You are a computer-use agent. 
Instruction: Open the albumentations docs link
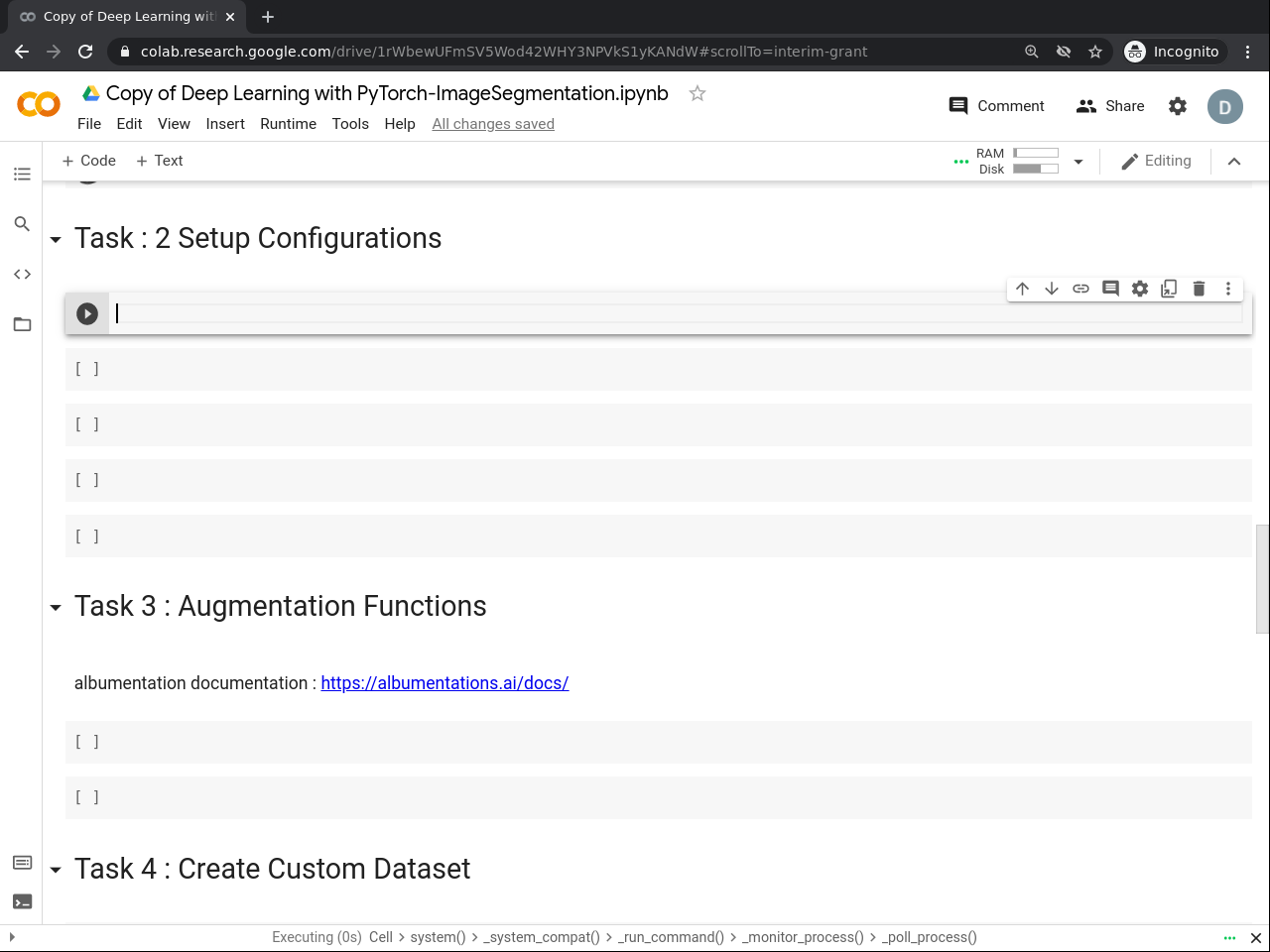click(444, 683)
